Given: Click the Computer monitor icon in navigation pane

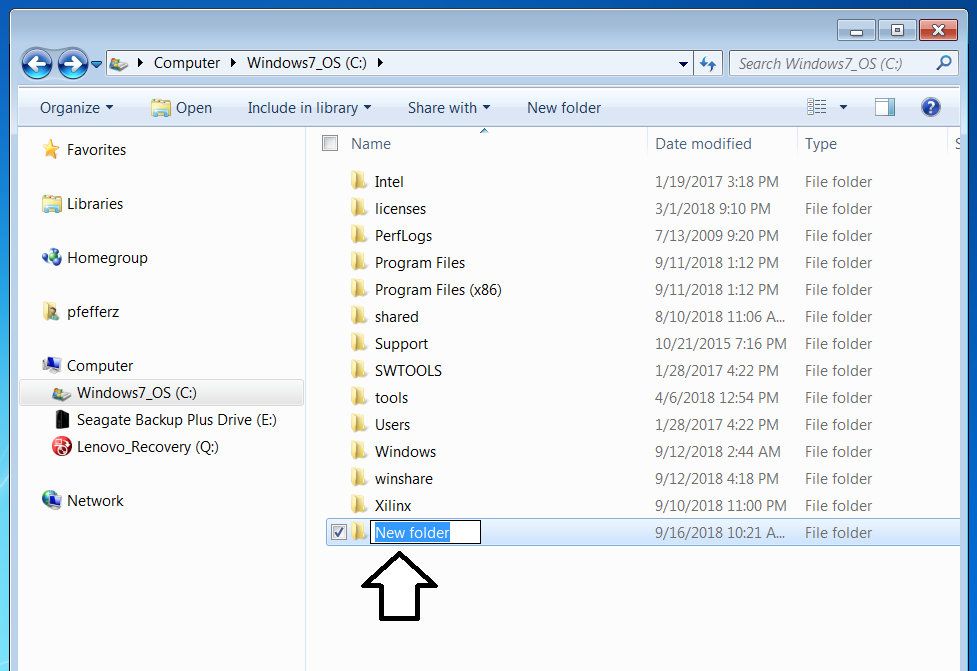Looking at the screenshot, I should point(51,364).
